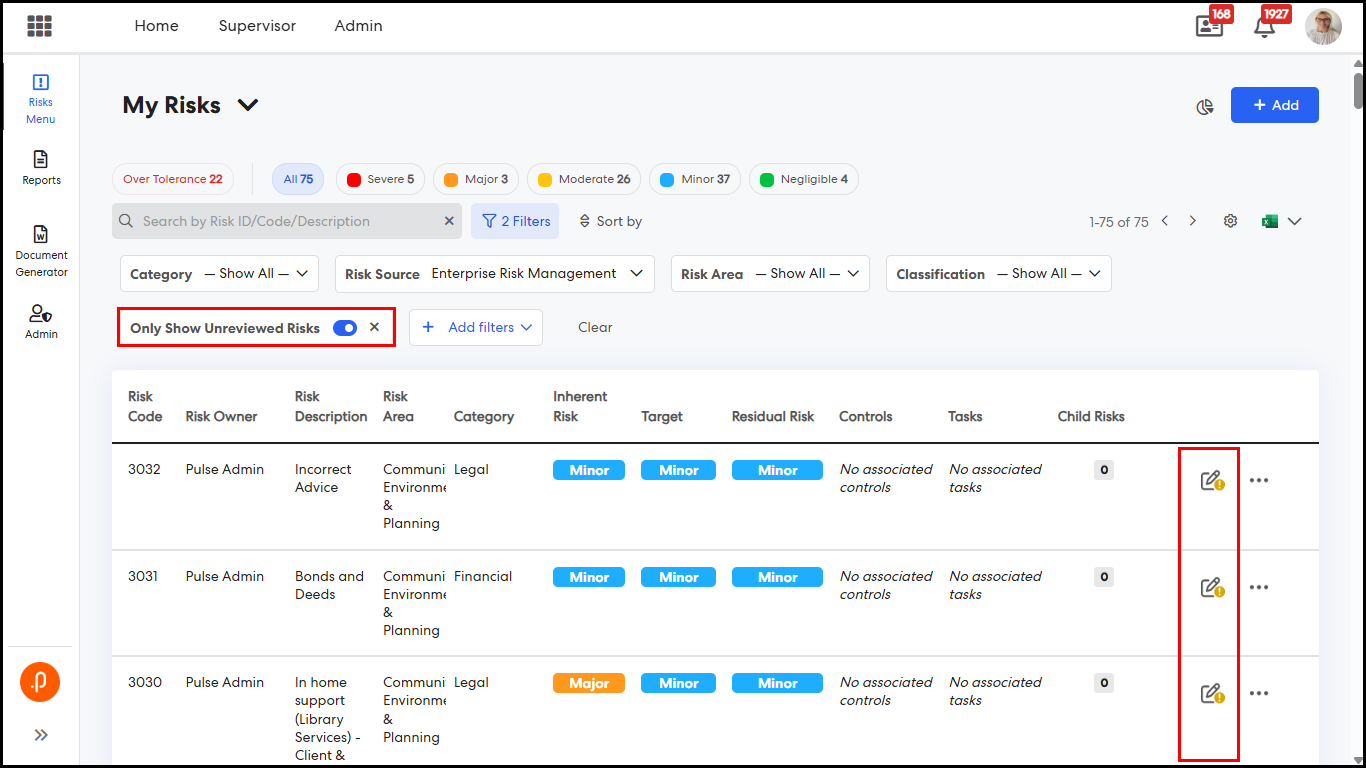Filter by Over Tolerance chip

click(172, 180)
